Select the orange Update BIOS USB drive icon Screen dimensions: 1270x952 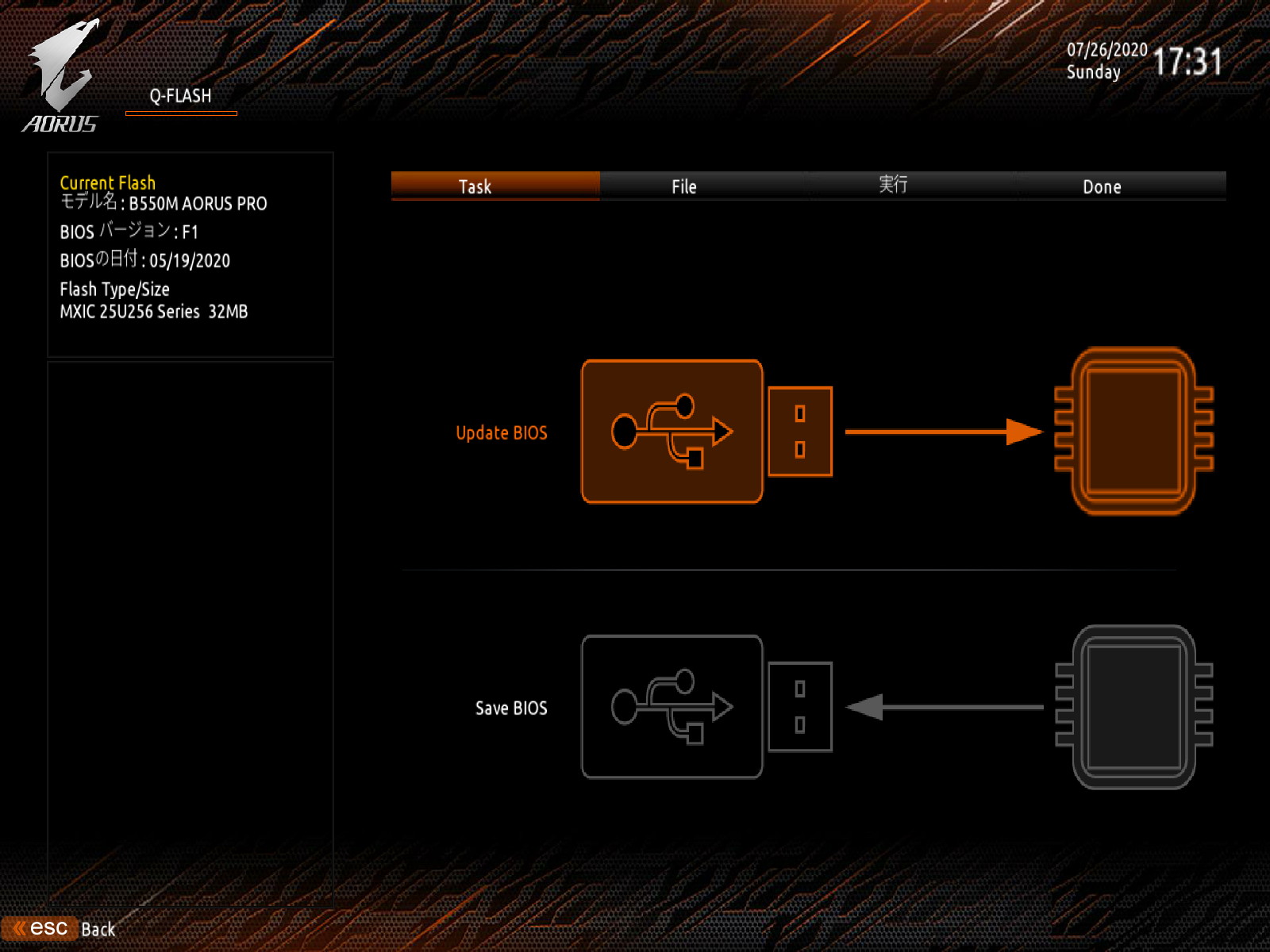706,432
